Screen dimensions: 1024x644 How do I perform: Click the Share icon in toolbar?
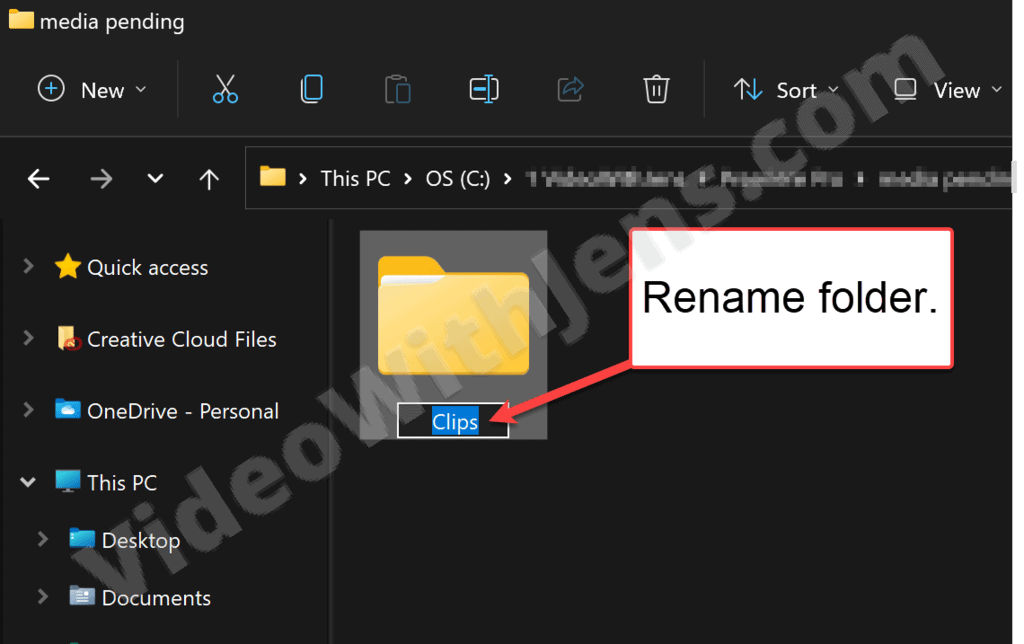(570, 89)
